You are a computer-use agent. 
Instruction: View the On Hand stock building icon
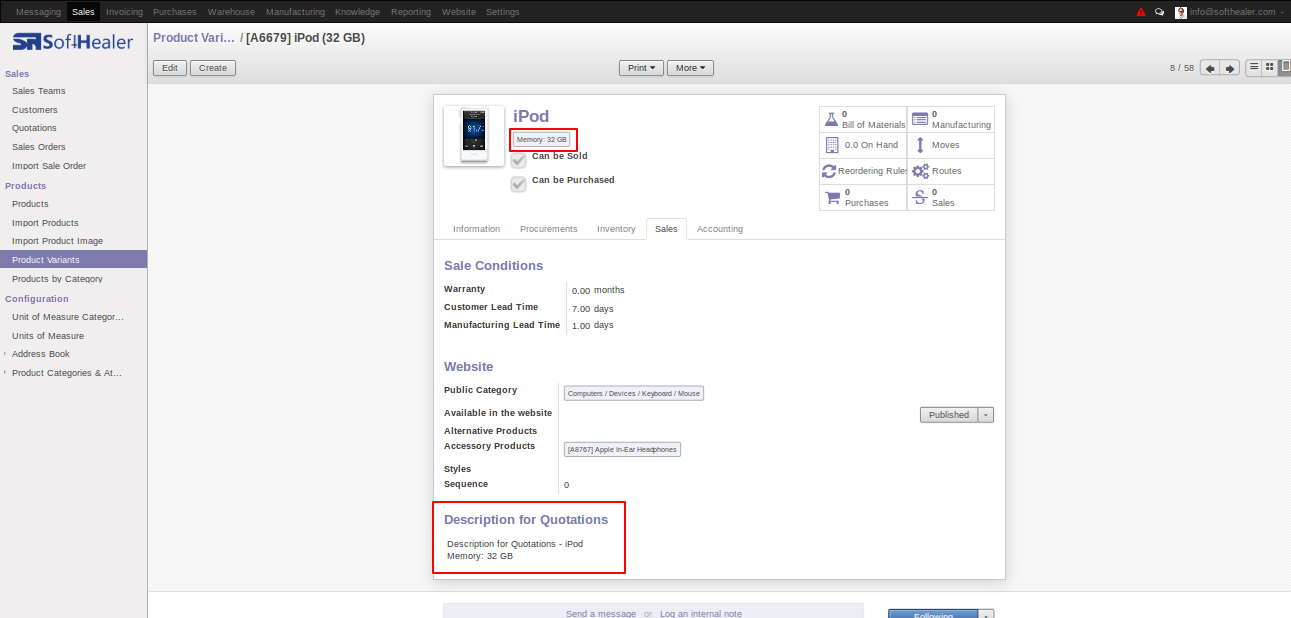coord(830,145)
